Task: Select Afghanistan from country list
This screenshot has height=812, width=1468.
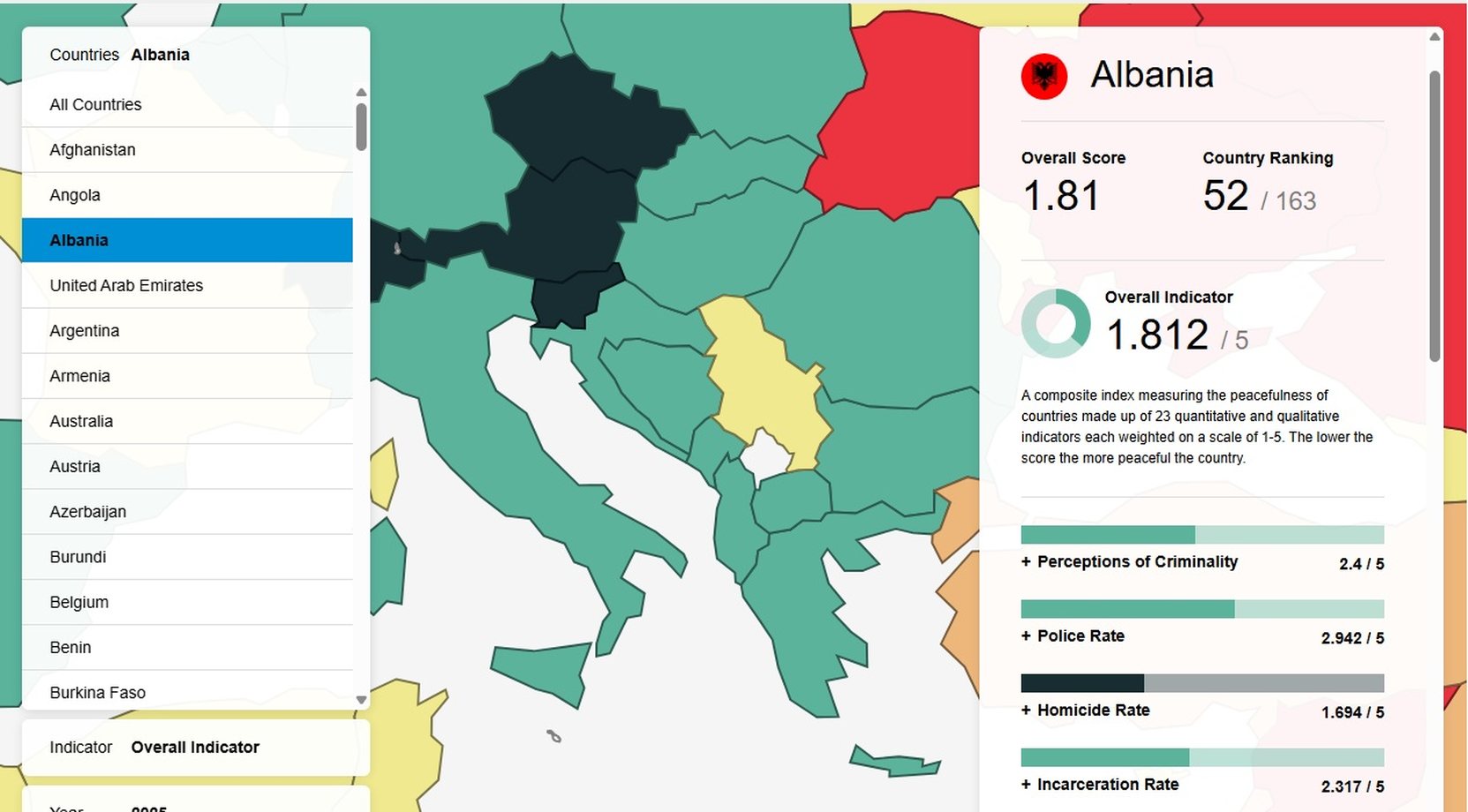Action: click(93, 150)
